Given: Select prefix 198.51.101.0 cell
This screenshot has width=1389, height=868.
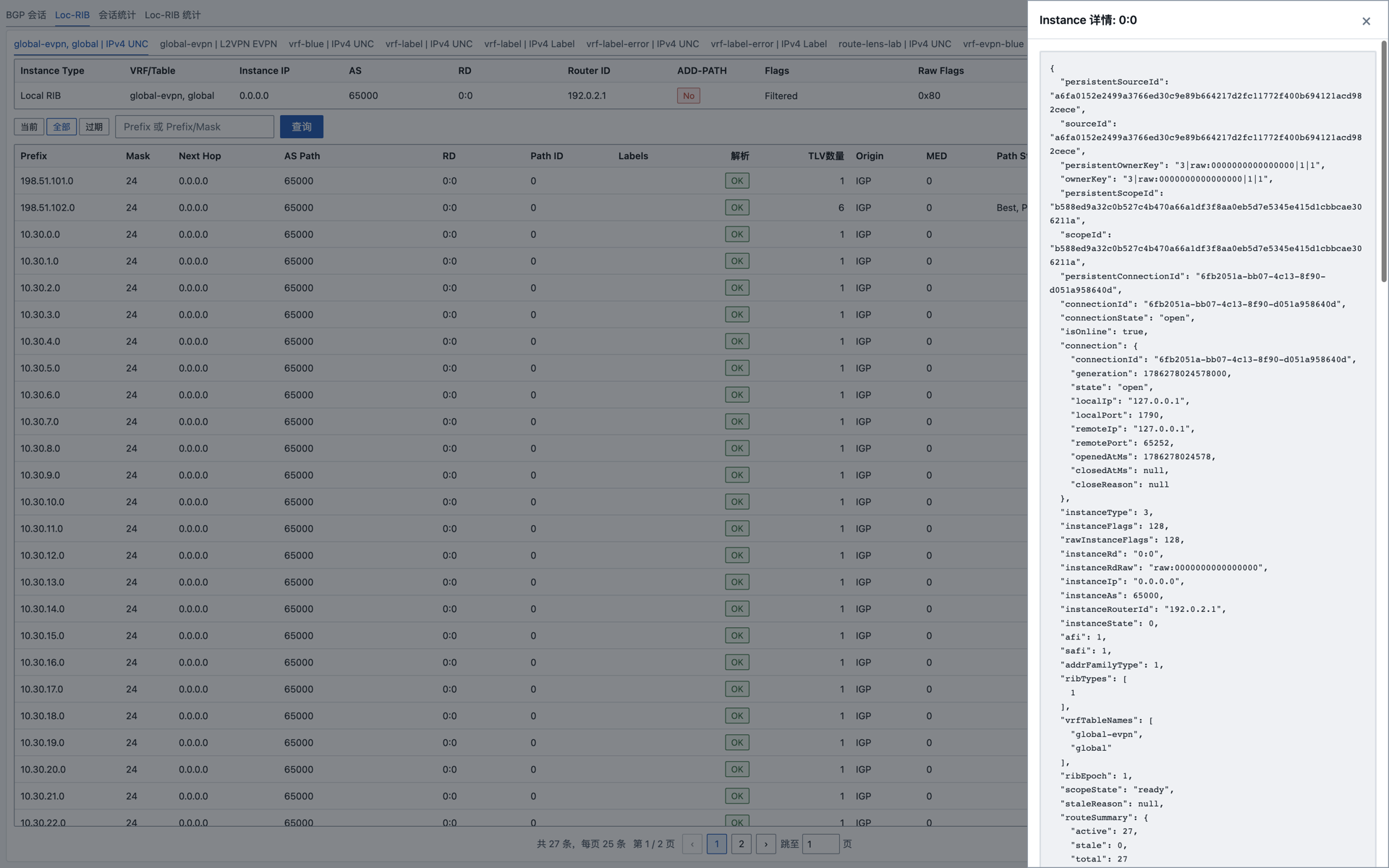Looking at the screenshot, I should (x=47, y=181).
